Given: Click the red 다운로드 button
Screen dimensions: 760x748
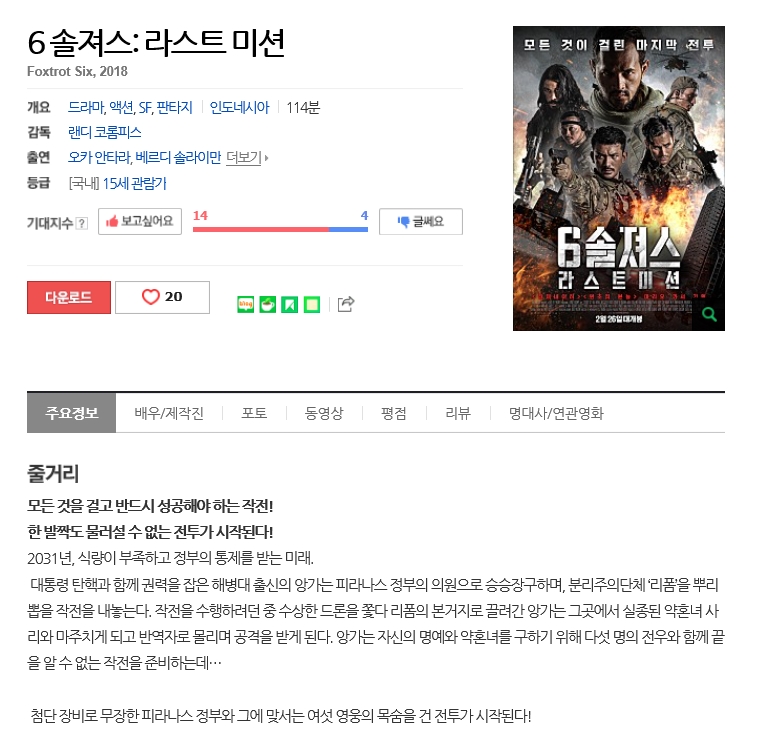Looking at the screenshot, I should coord(69,297).
